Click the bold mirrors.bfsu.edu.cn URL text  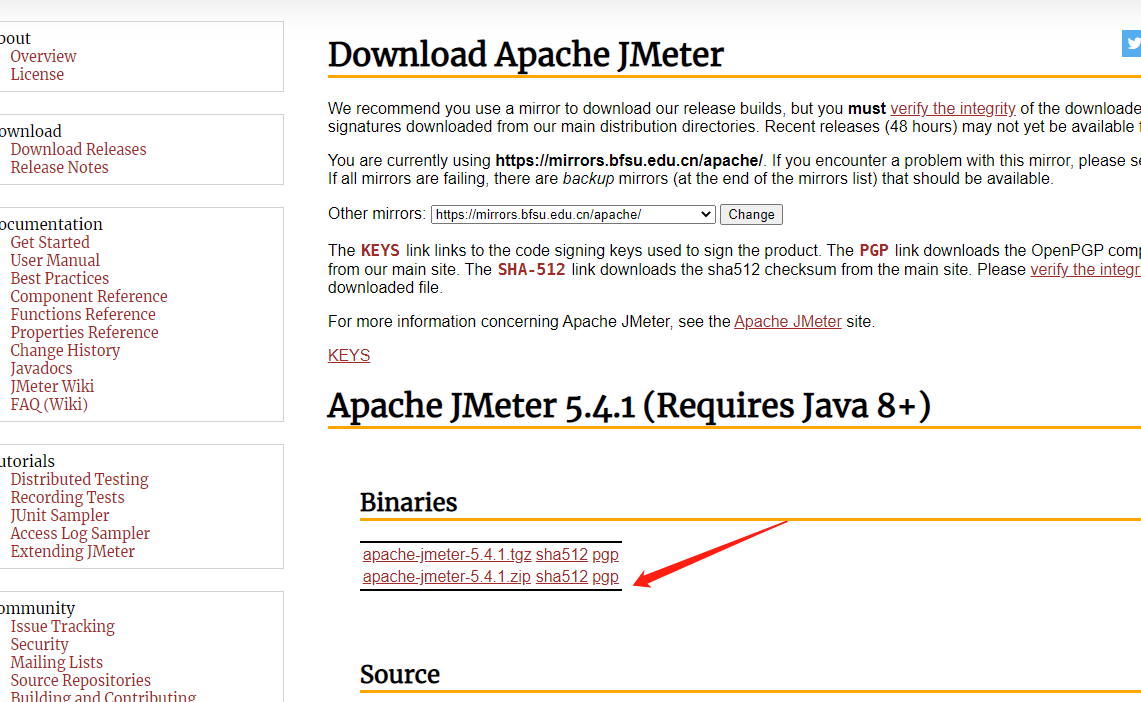click(x=629, y=161)
